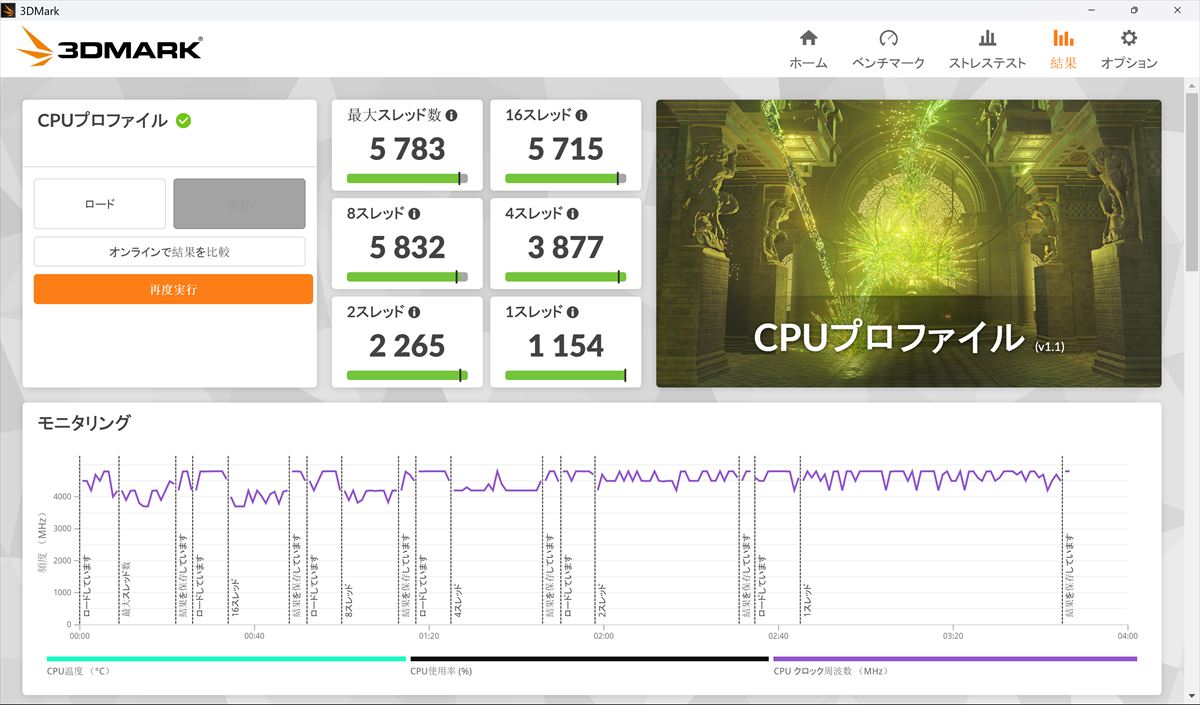Click the green validation checkmark icon
1200x705 pixels.
click(184, 120)
